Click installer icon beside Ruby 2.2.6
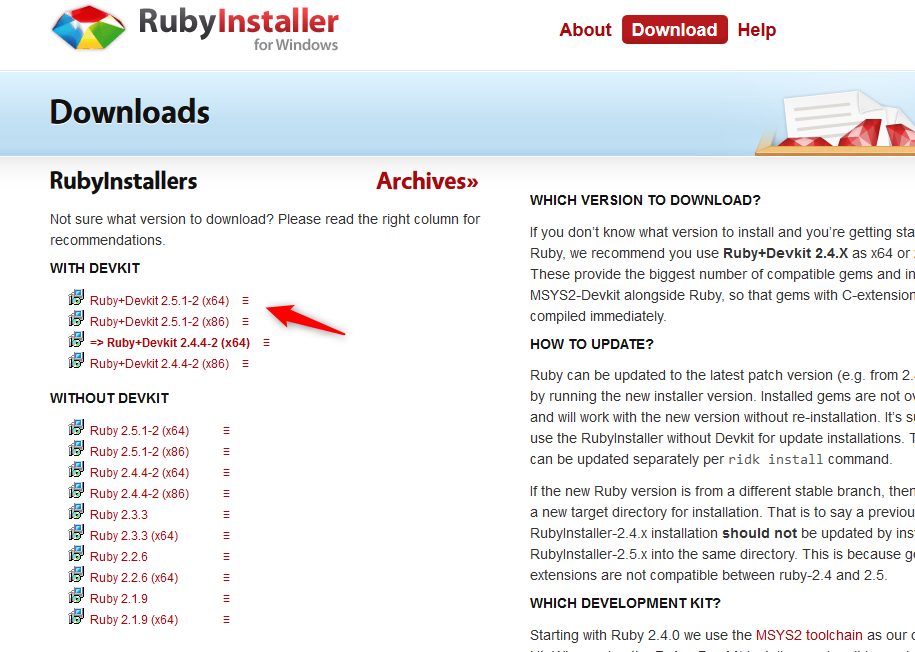 click(76, 555)
